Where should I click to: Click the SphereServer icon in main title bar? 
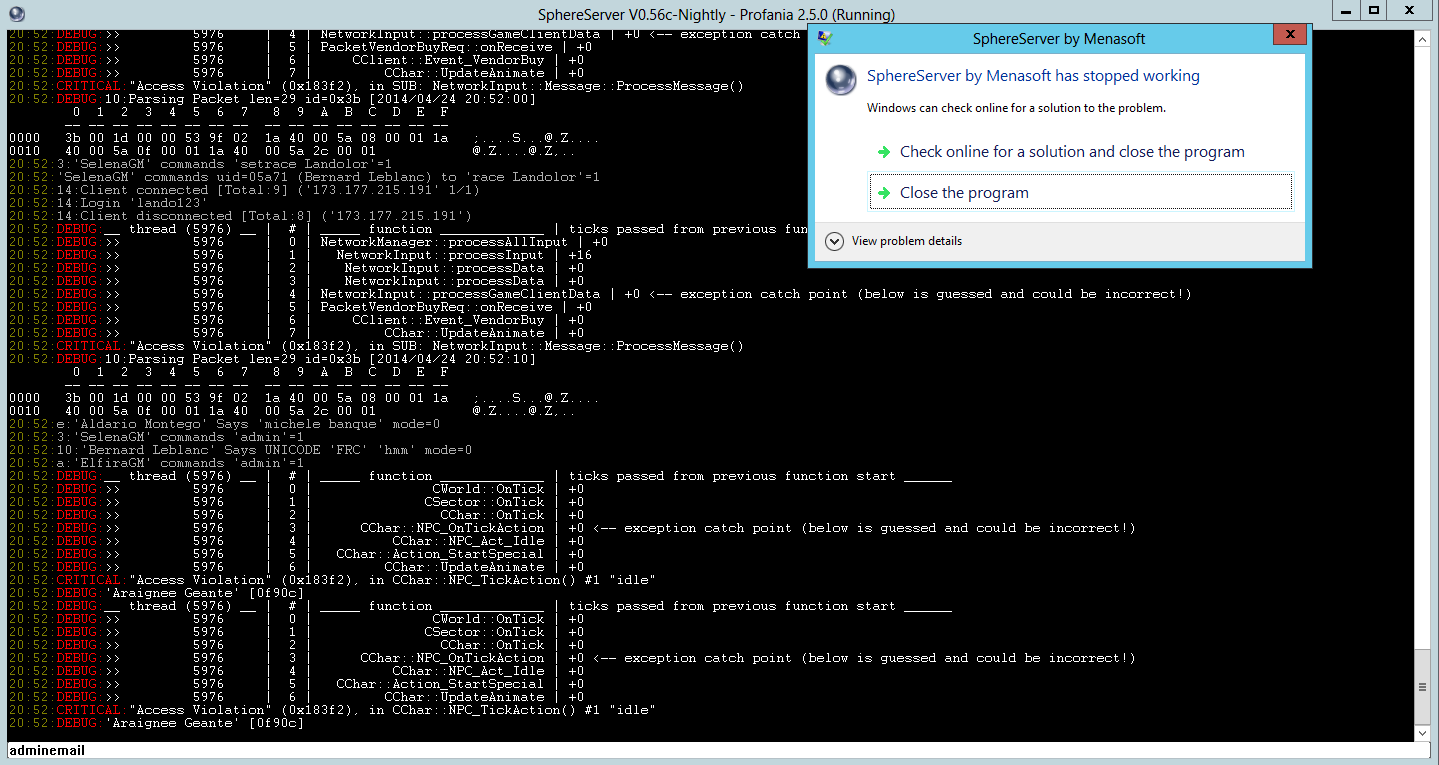pos(13,14)
